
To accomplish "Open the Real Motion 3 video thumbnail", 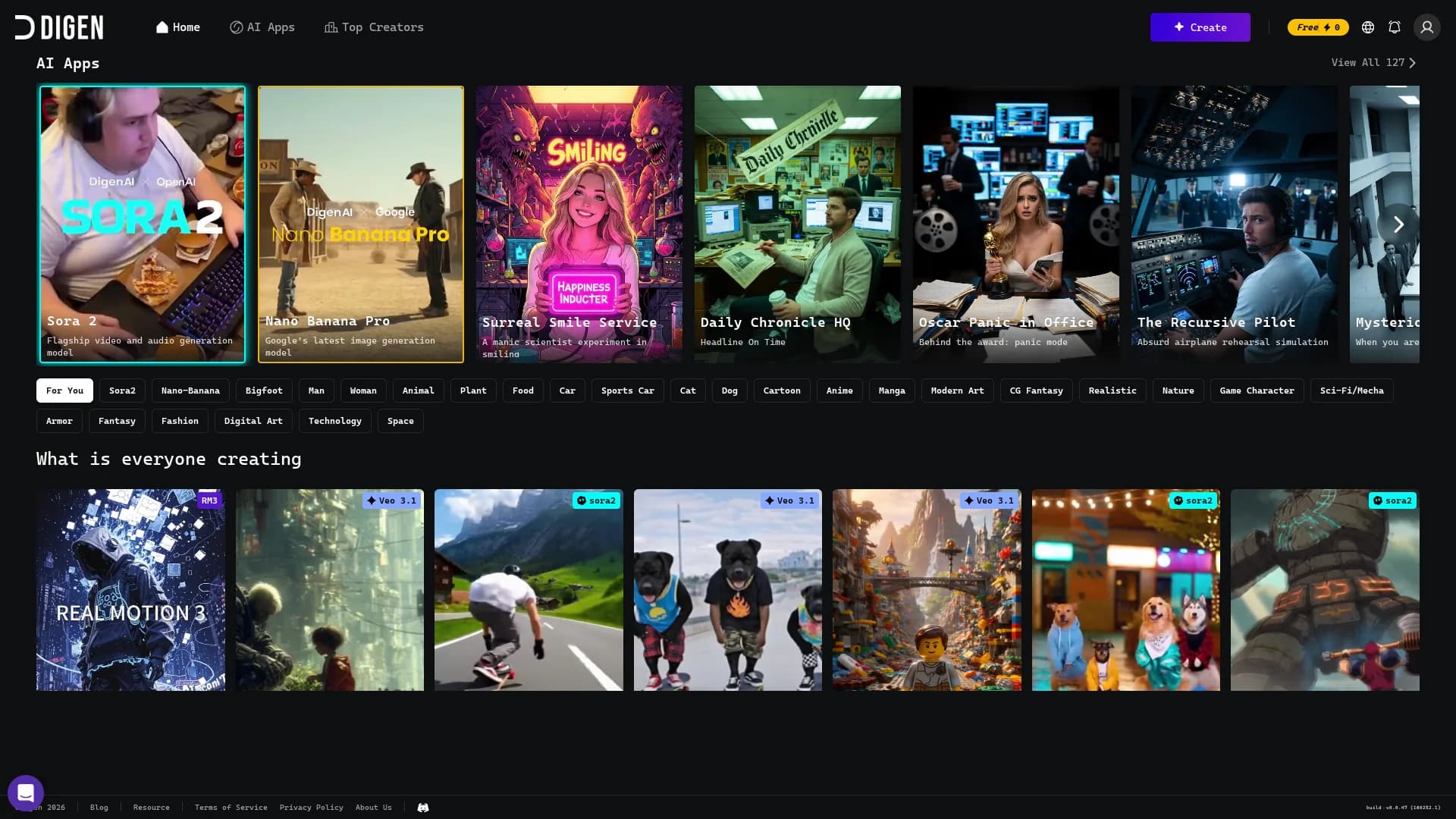I will [x=130, y=590].
